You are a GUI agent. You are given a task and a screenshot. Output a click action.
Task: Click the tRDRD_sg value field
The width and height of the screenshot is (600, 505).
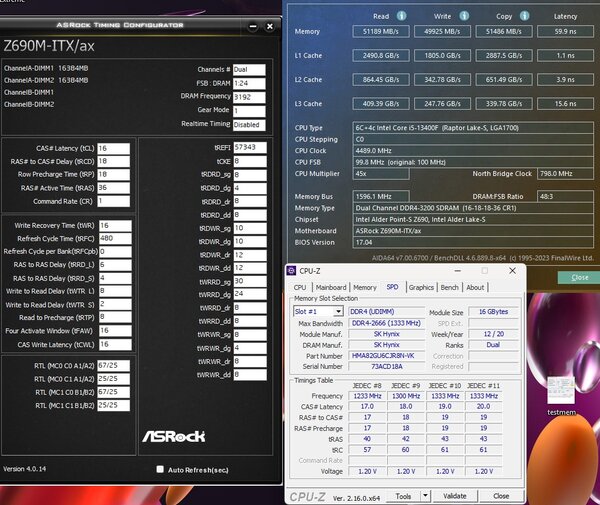250,175
